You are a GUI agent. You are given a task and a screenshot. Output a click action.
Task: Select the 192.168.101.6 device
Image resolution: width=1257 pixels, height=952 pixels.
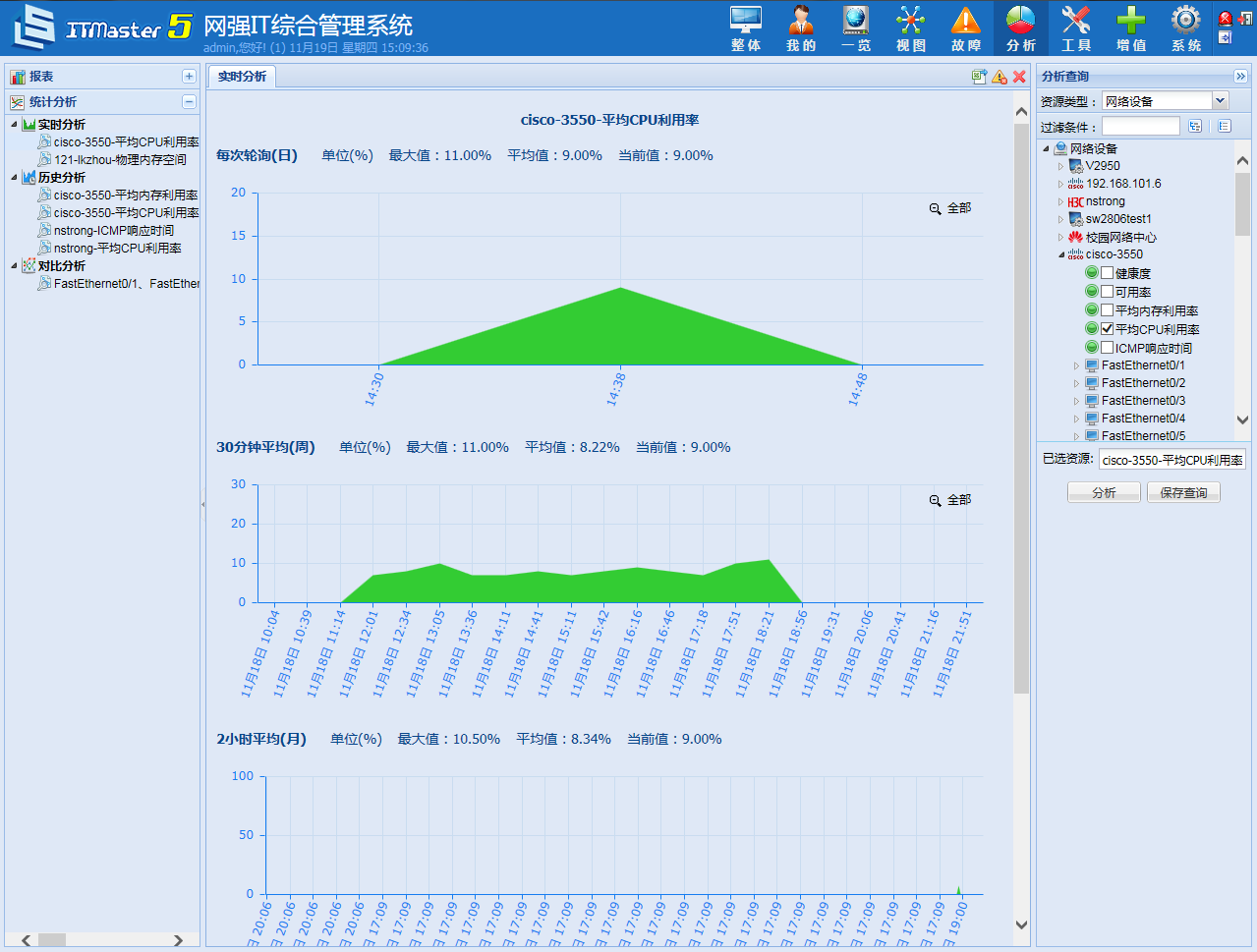(1123, 184)
